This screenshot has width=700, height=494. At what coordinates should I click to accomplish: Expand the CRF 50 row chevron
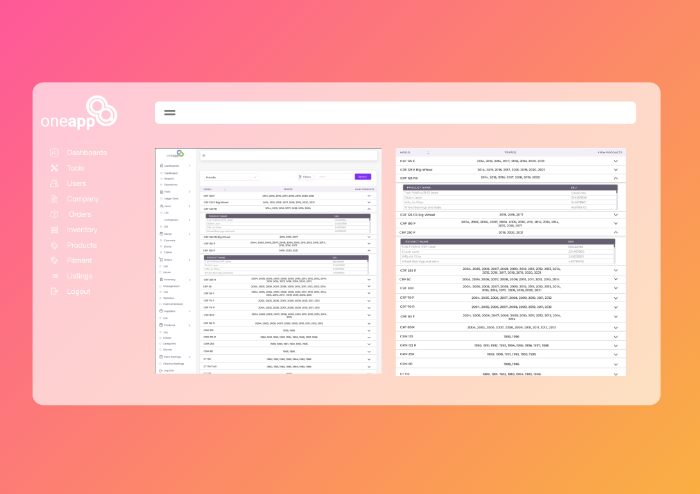click(616, 280)
